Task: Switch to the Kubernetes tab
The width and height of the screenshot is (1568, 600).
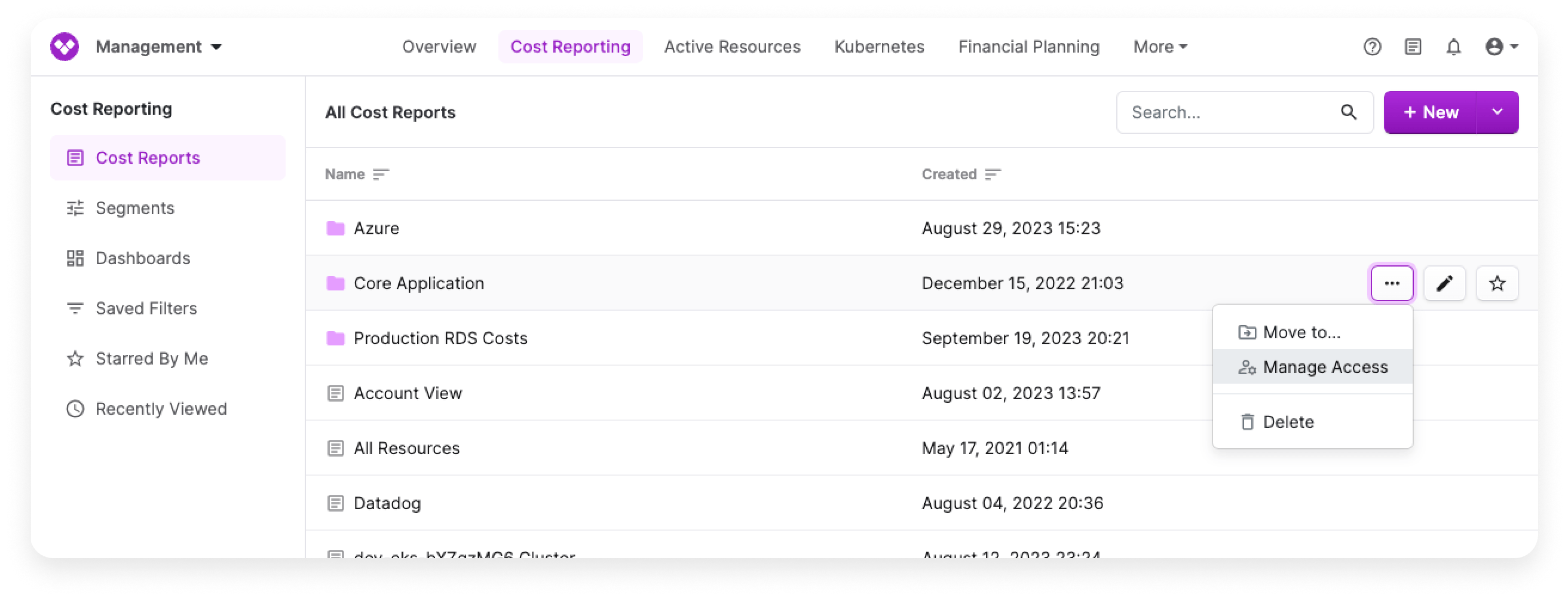Action: (x=878, y=47)
